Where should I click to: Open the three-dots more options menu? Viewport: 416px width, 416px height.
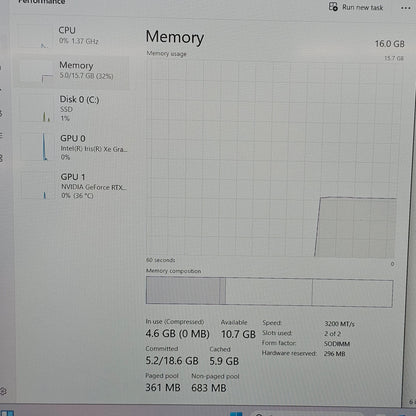pos(405,8)
